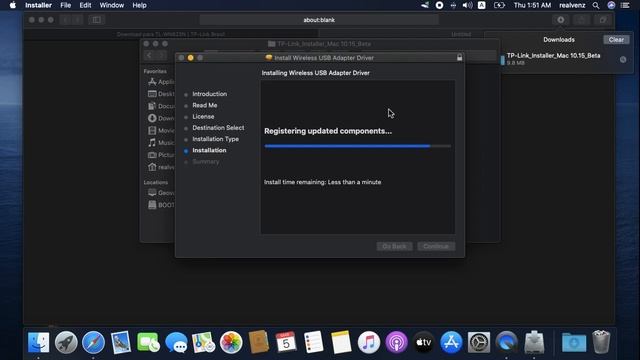The image size is (640, 360).
Task: Open Downloads in Finder sidebar
Action: click(x=161, y=118)
